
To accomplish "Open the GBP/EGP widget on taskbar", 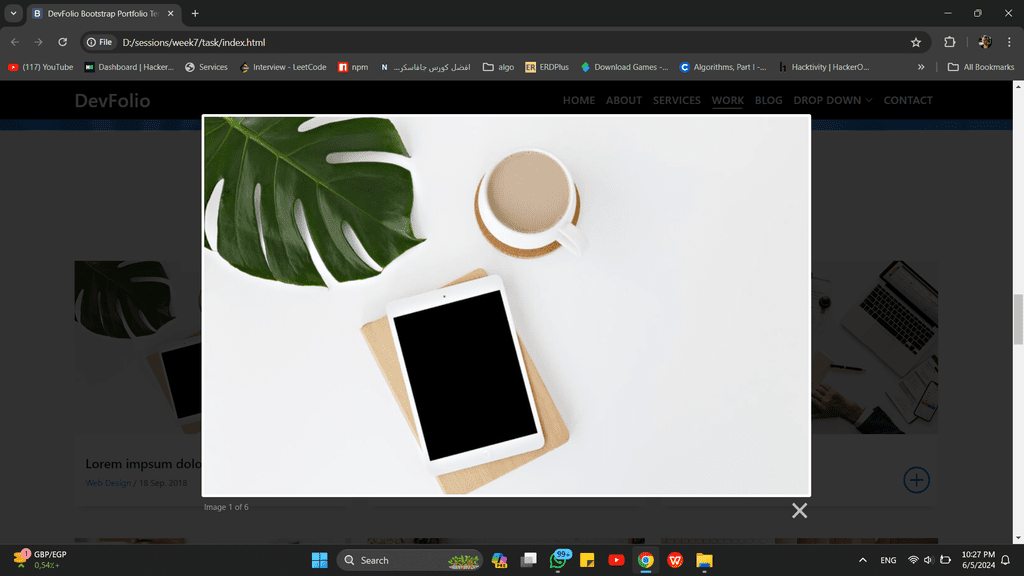I will pyautogui.click(x=40, y=560).
